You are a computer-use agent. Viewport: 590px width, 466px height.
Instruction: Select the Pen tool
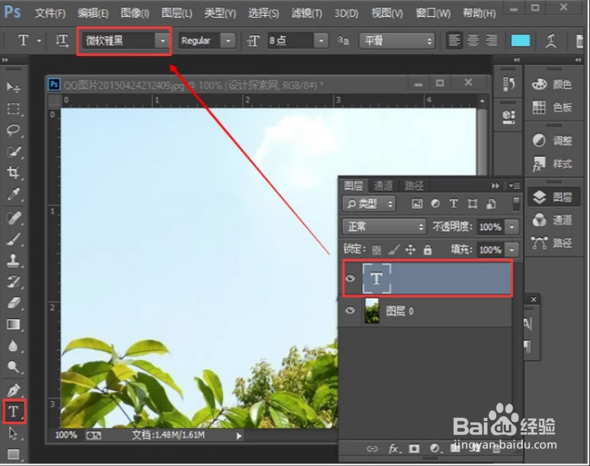click(13, 390)
